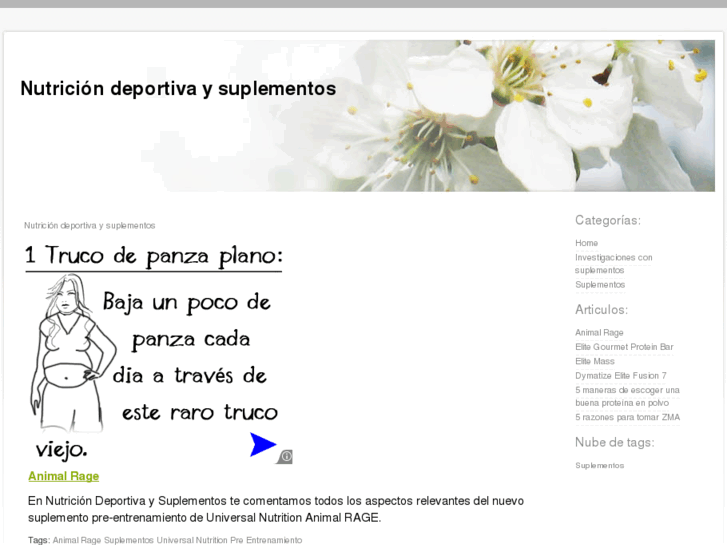Click the Tags: label
727x545 pixels.
(x=39, y=540)
